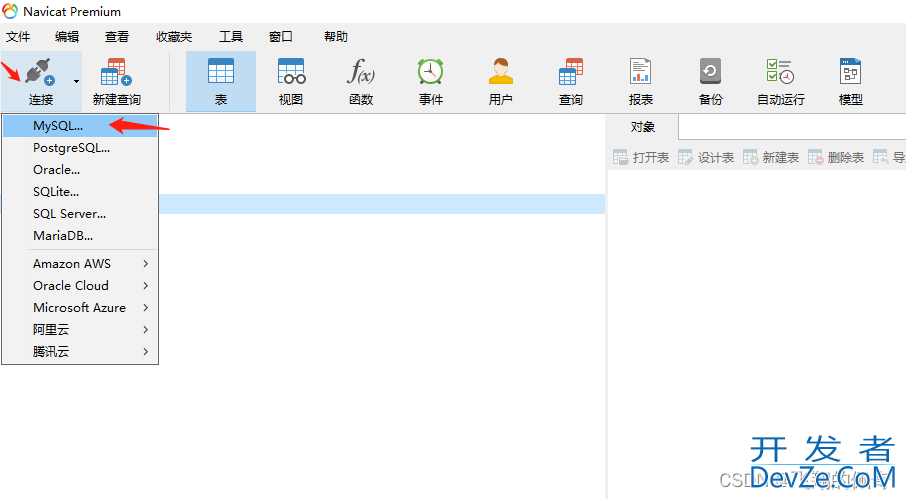The image size is (906, 499).
Task: Open the 查看 (View) menu
Action: 117,37
